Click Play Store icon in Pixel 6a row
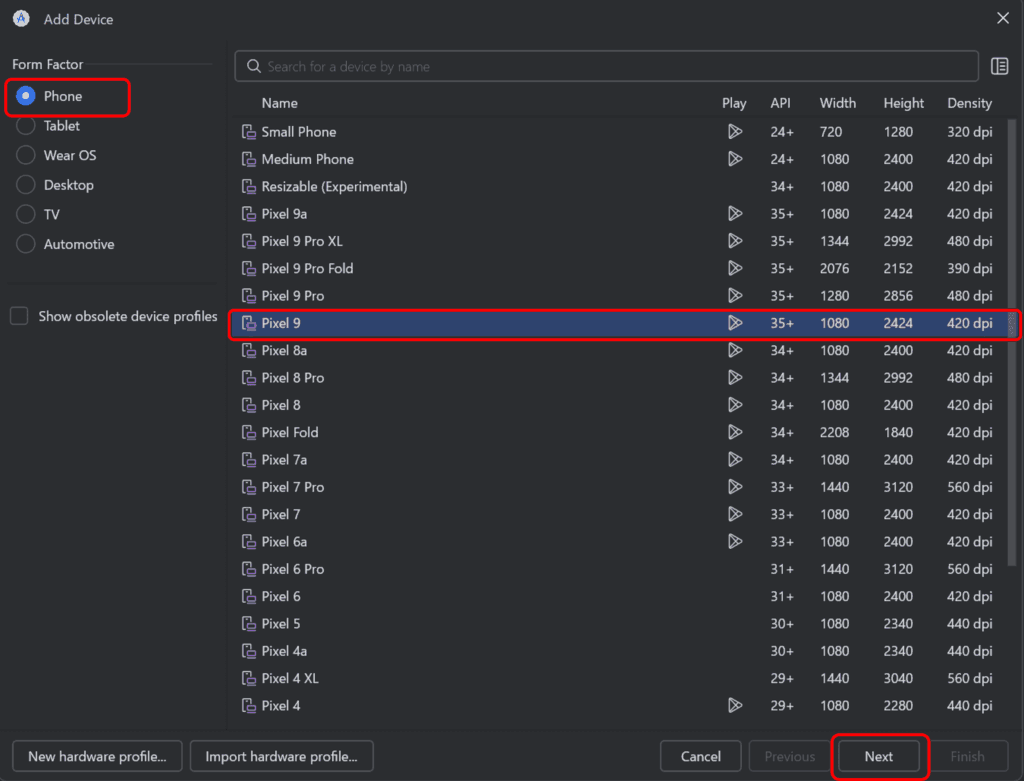Screen dimensions: 1024x781 tap(735, 542)
